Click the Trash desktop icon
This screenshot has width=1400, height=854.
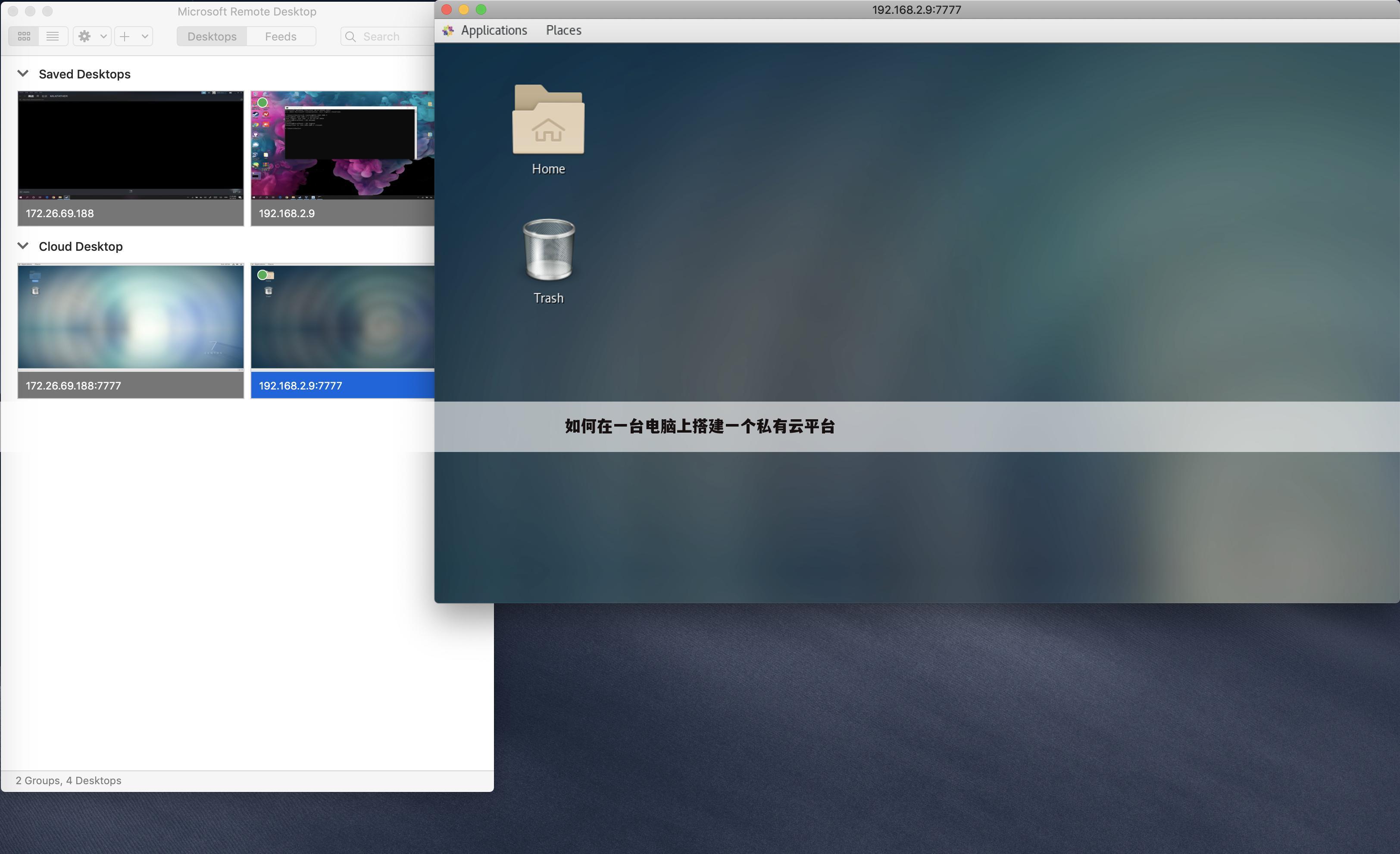point(548,251)
